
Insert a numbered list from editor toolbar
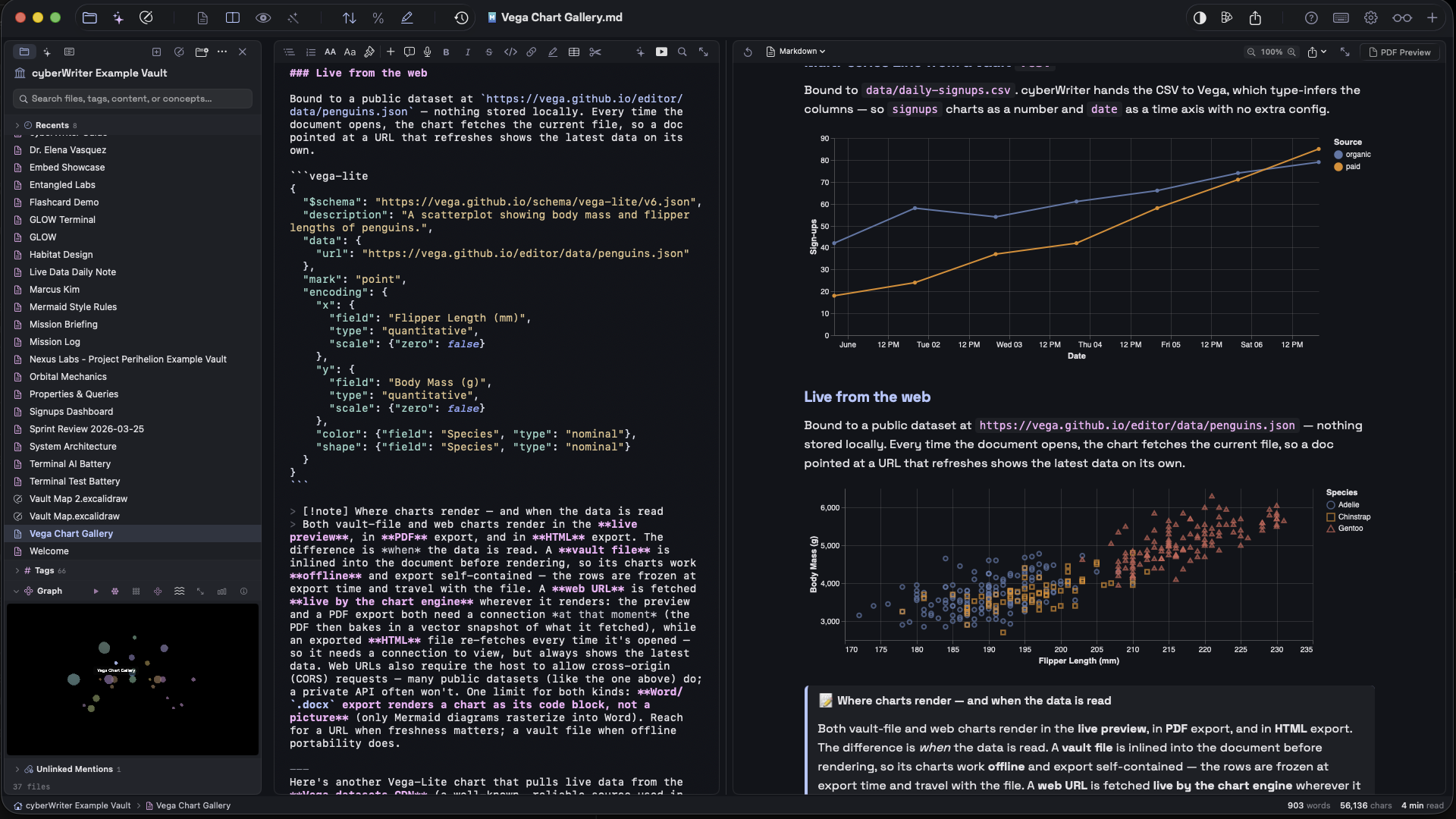[x=310, y=52]
